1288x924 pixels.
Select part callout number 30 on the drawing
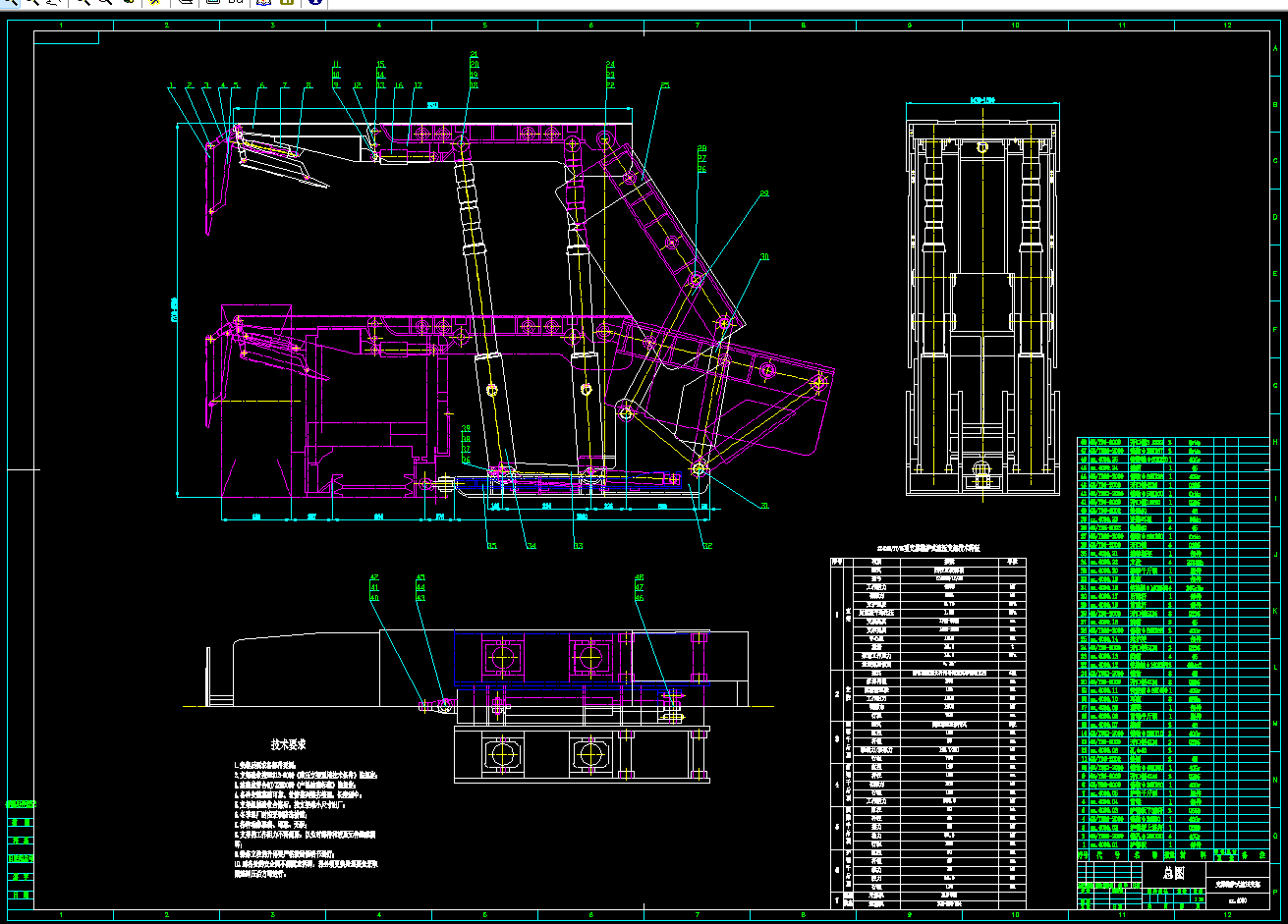[x=764, y=257]
